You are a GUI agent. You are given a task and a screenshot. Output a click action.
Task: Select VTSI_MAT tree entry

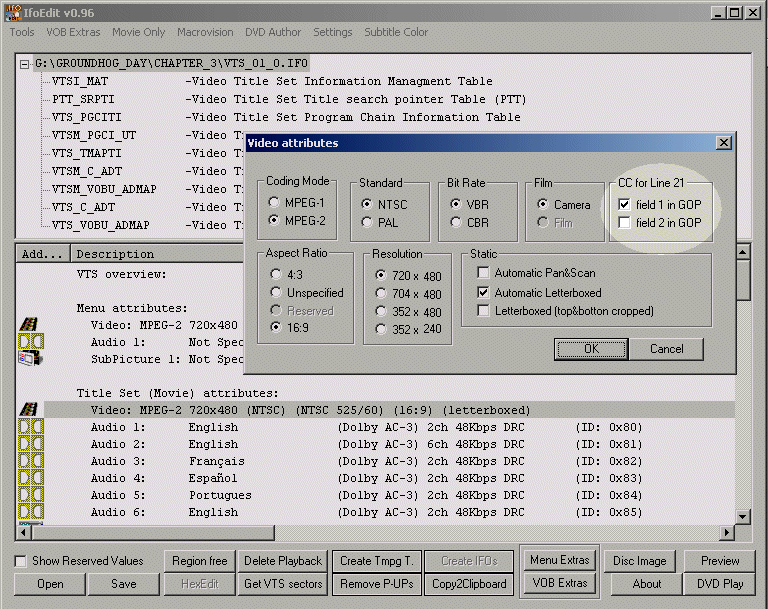point(80,81)
